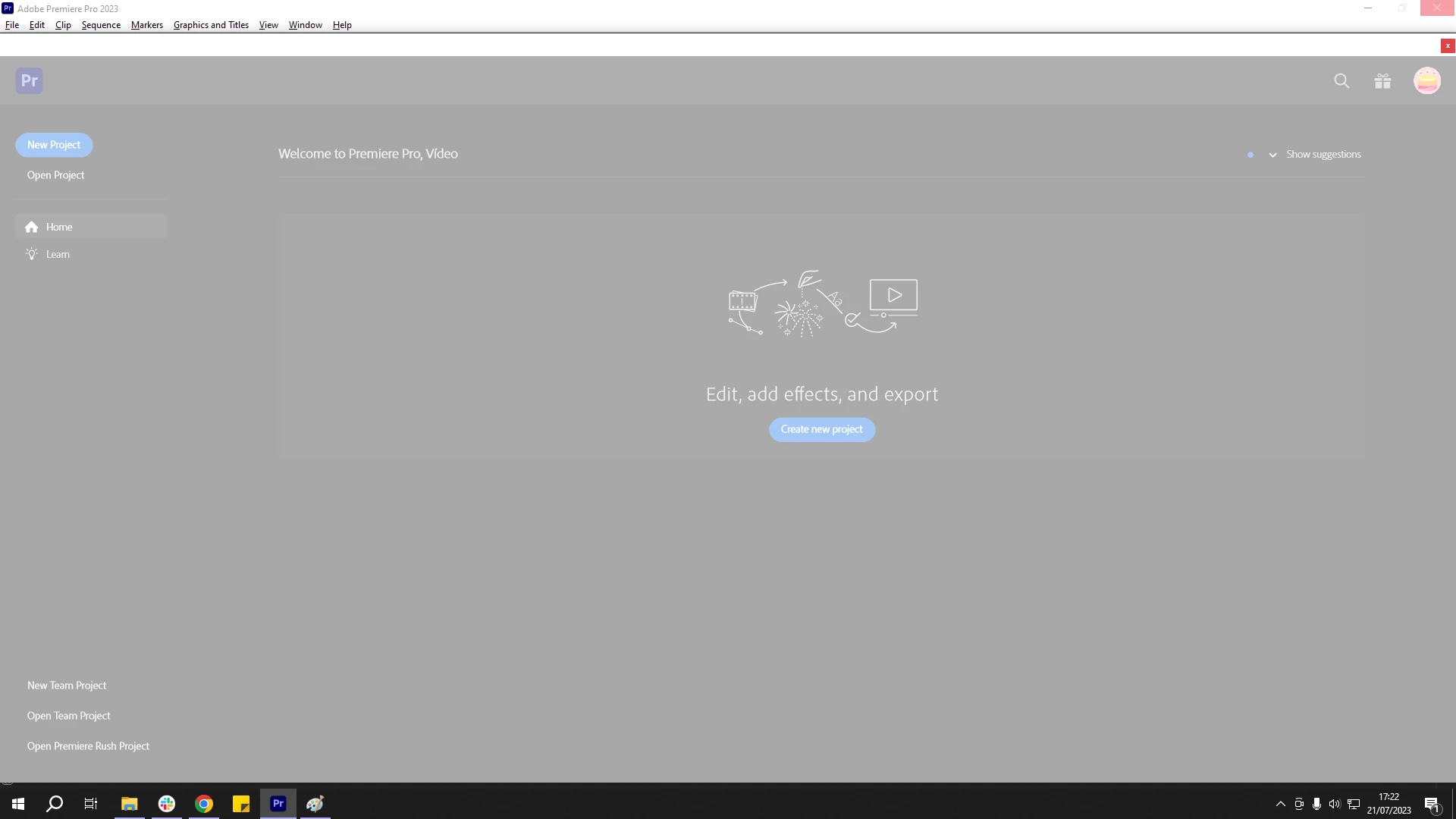Open the File menu
The width and height of the screenshot is (1456, 819).
[12, 25]
